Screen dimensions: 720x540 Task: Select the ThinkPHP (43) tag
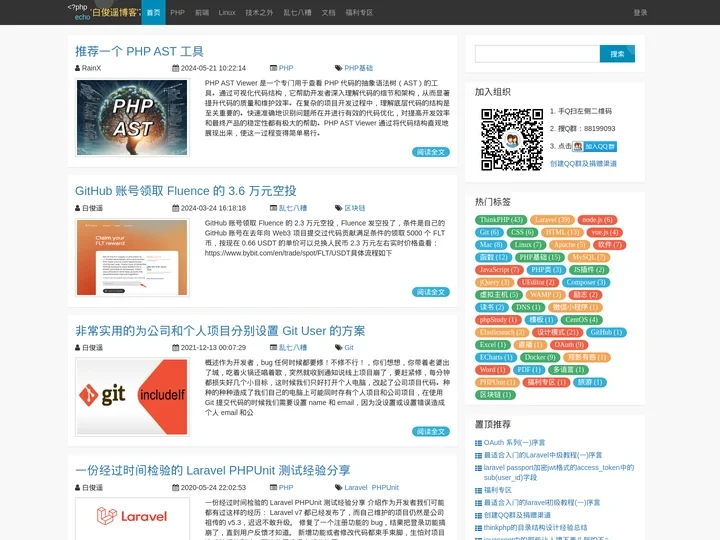[x=501, y=220]
